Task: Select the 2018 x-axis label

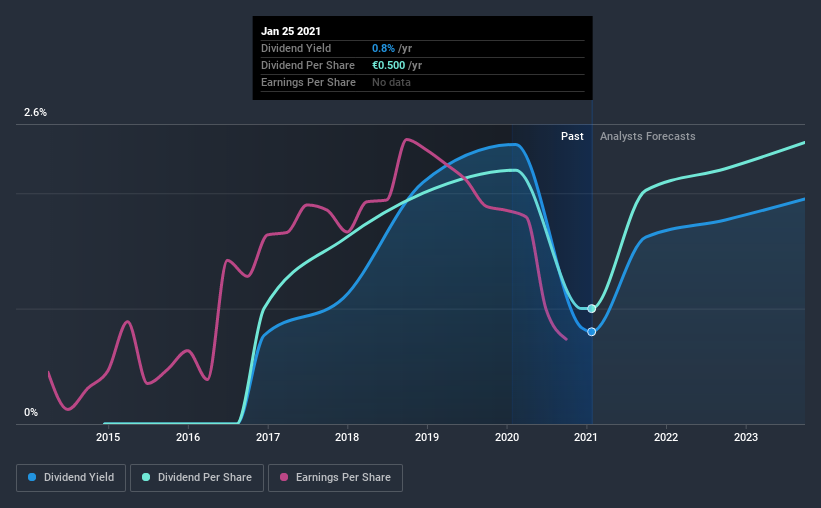Action: tap(347, 437)
